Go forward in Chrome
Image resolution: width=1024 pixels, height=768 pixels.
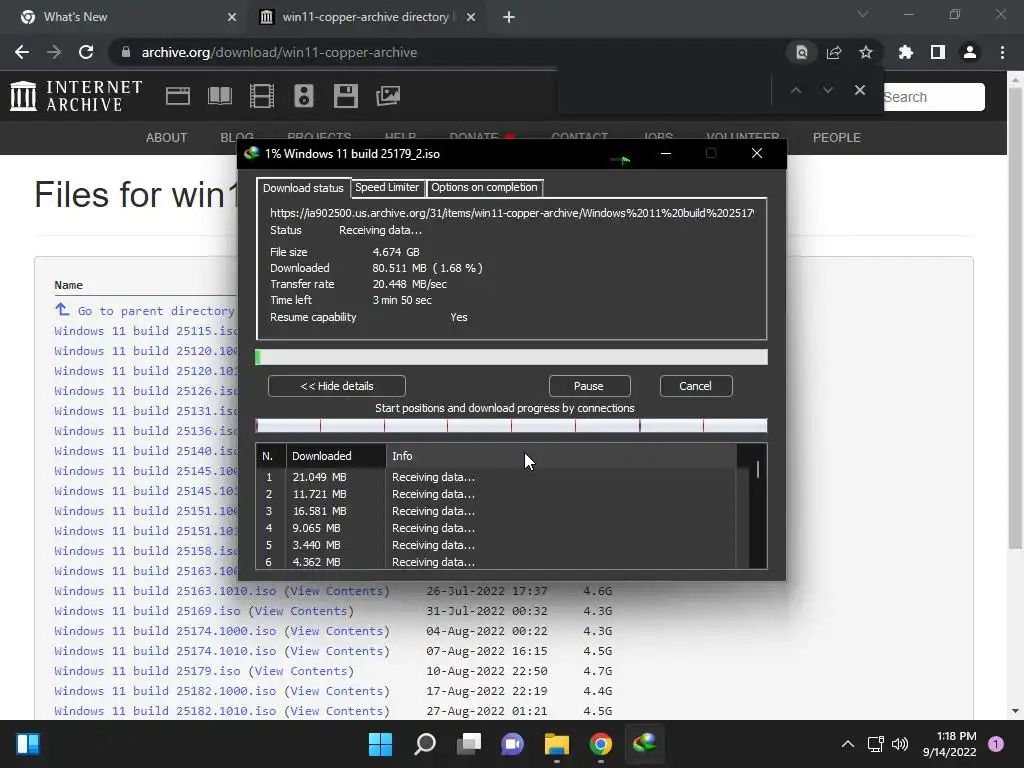(54, 52)
